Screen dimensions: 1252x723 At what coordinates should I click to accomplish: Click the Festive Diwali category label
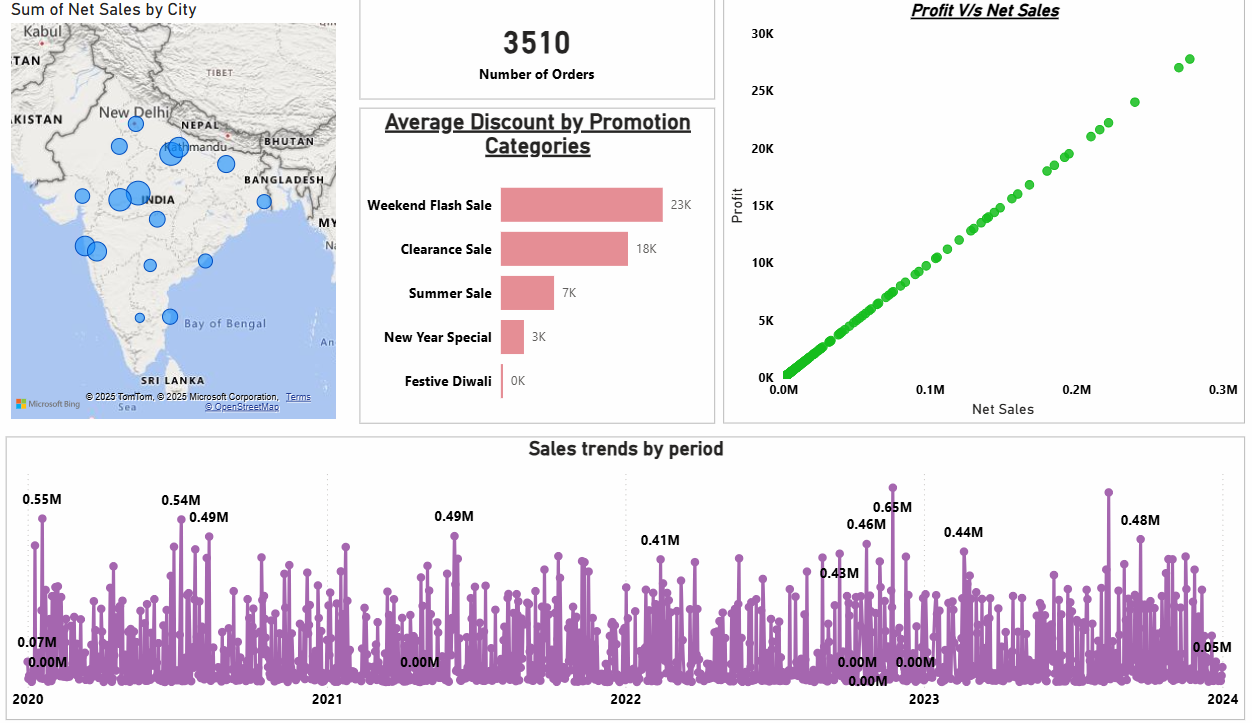tap(448, 381)
